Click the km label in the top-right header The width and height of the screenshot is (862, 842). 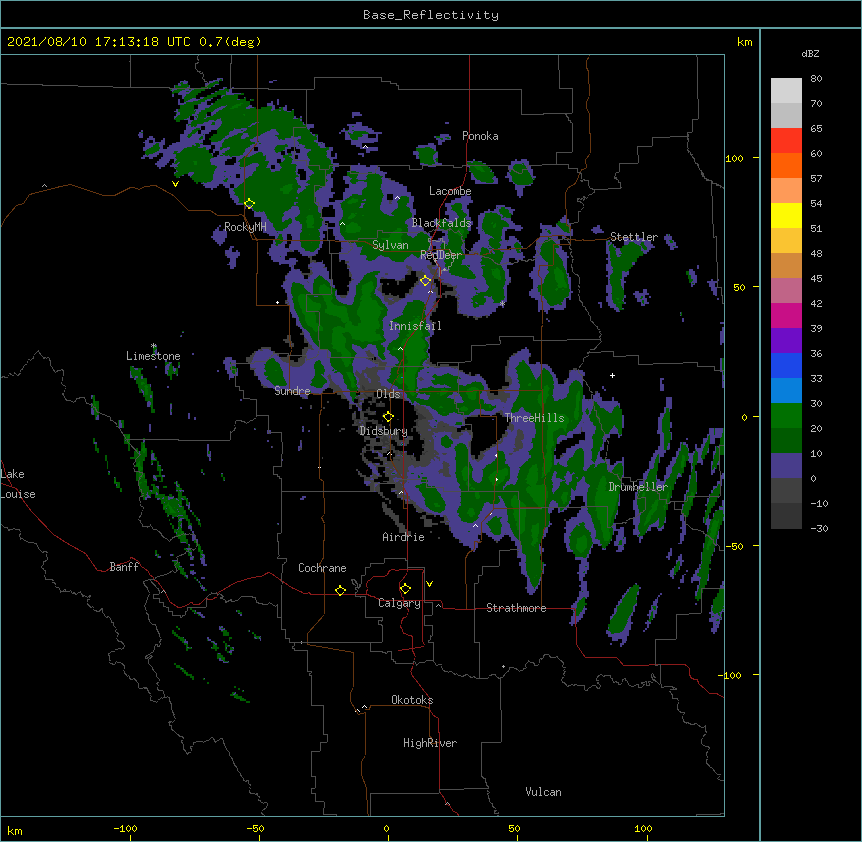[x=745, y=42]
